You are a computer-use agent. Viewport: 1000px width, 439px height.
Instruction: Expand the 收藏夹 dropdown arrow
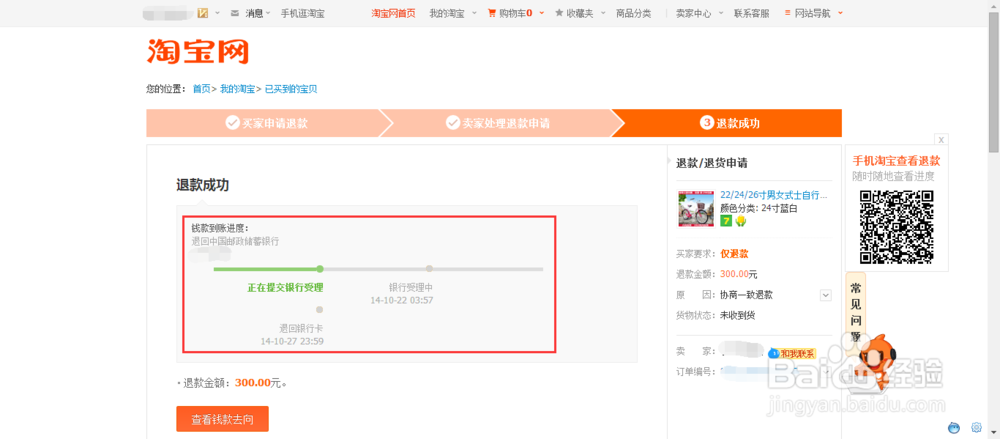603,13
